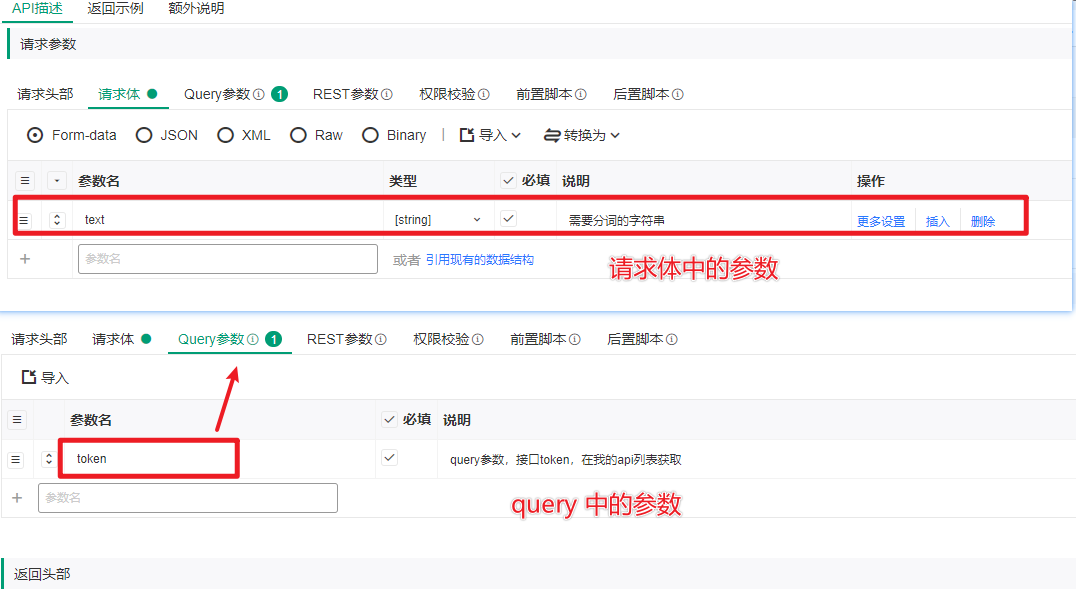Click the reorder stepper icon on the token row

coord(48,458)
